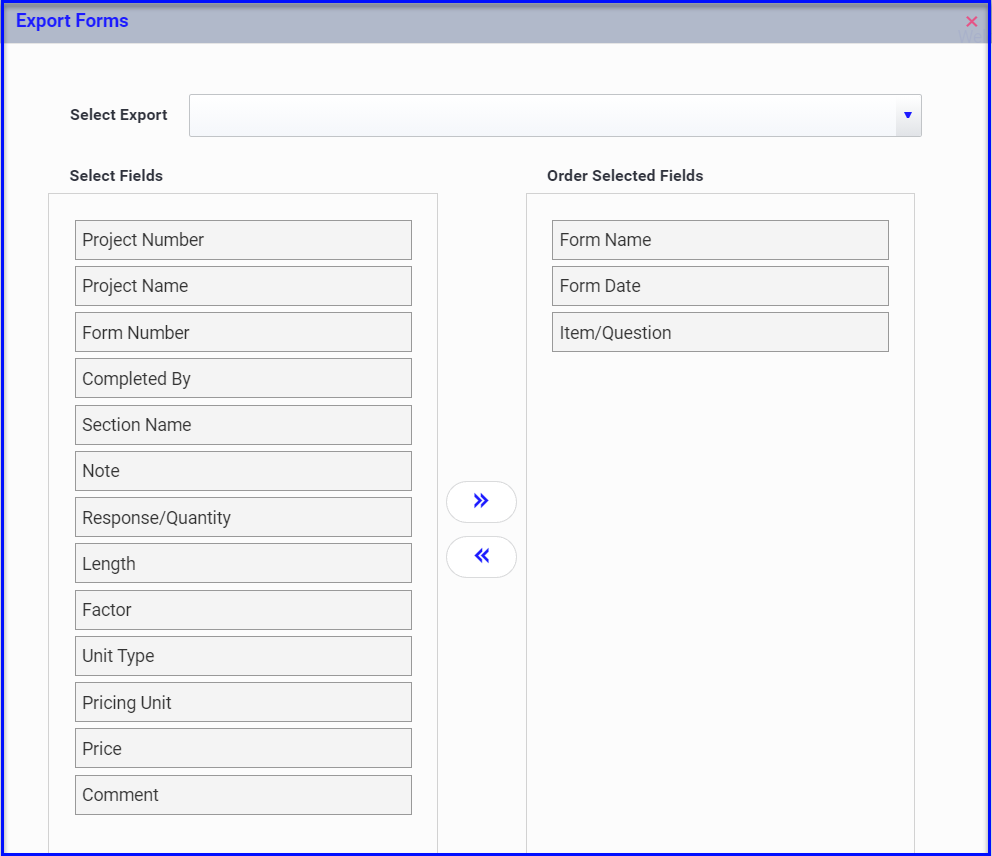The image size is (992, 856).
Task: Open the Select Export dropdown arrow
Action: [x=908, y=115]
